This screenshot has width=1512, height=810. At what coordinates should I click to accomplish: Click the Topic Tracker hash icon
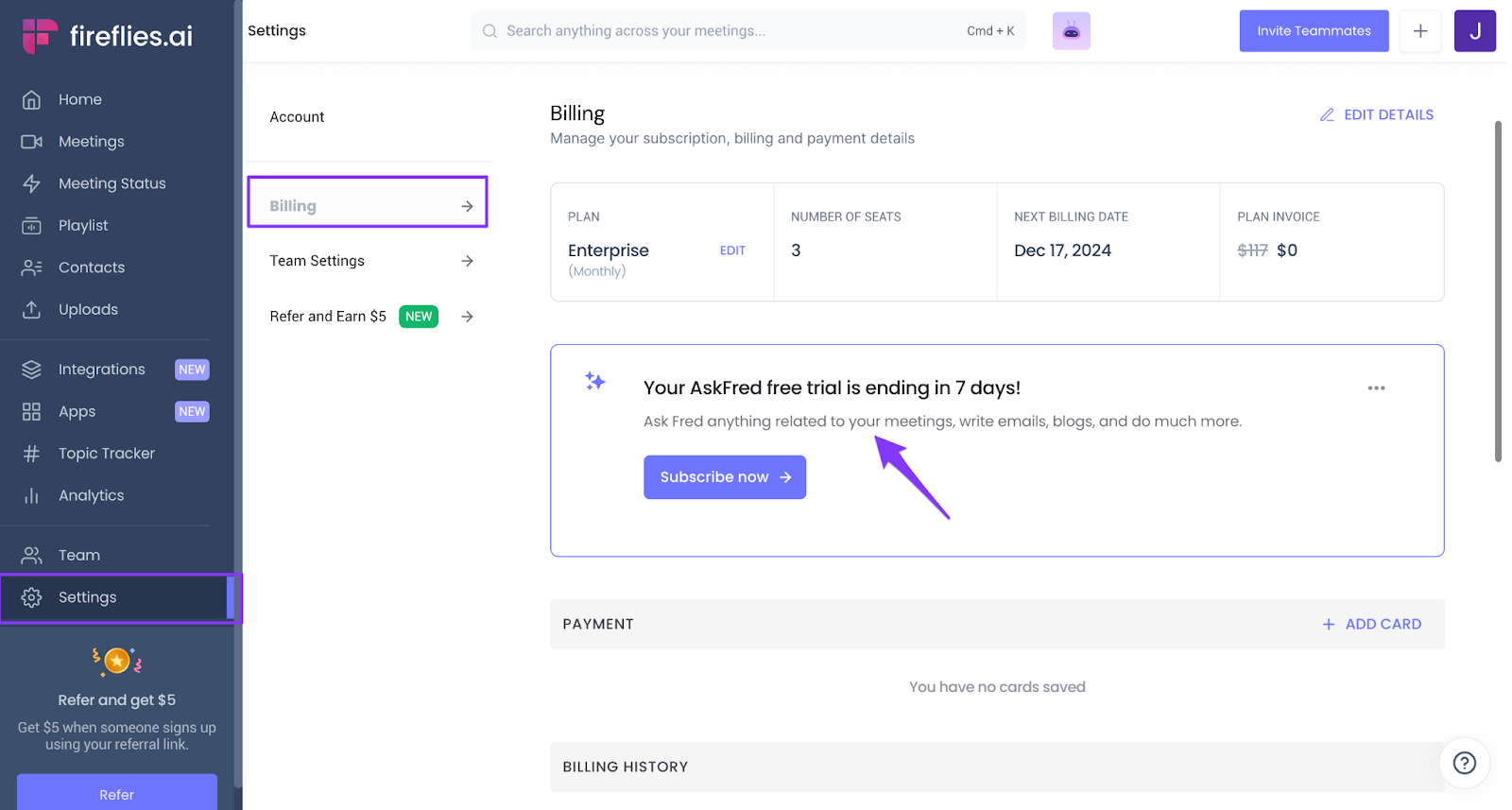click(x=32, y=454)
